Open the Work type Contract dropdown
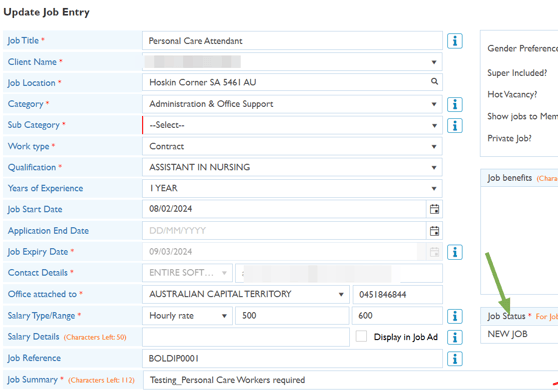This screenshot has height=390, width=558. point(292,146)
